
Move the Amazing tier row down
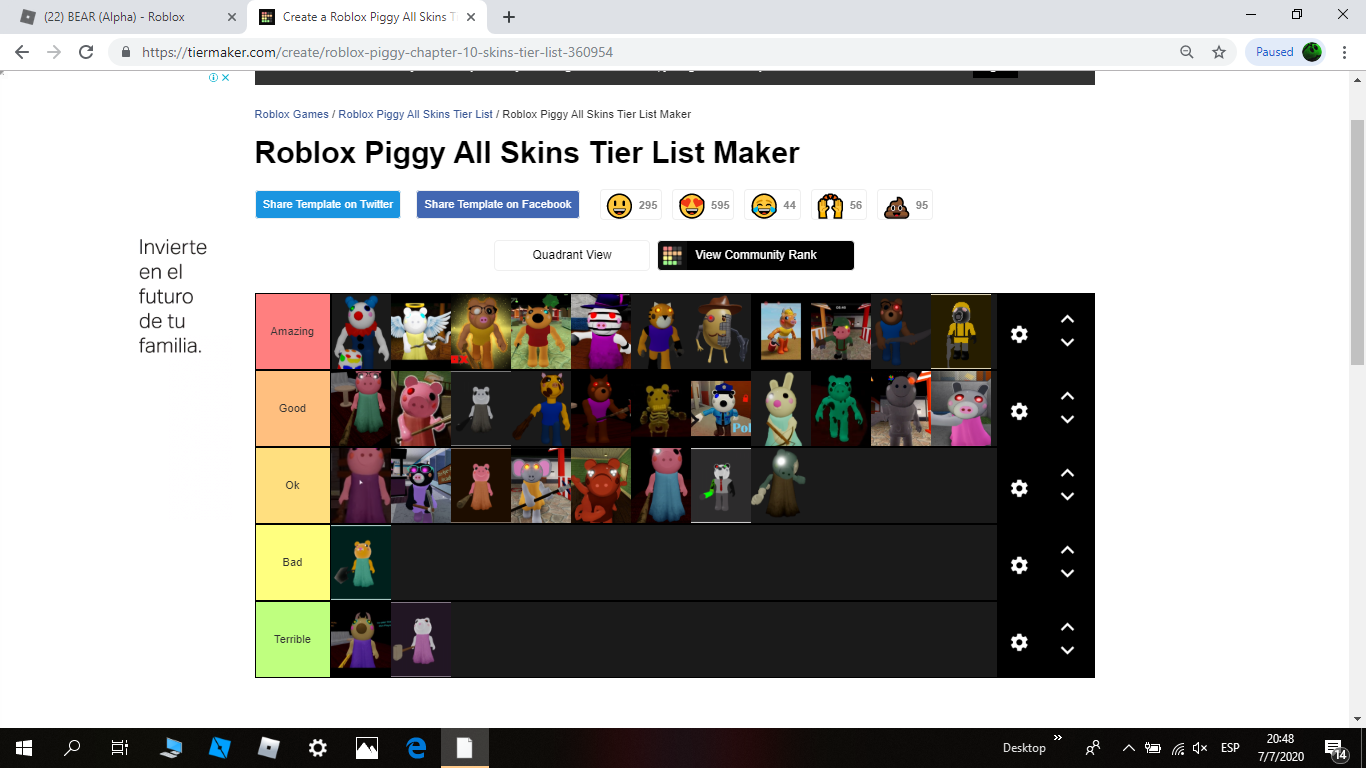(x=1067, y=343)
